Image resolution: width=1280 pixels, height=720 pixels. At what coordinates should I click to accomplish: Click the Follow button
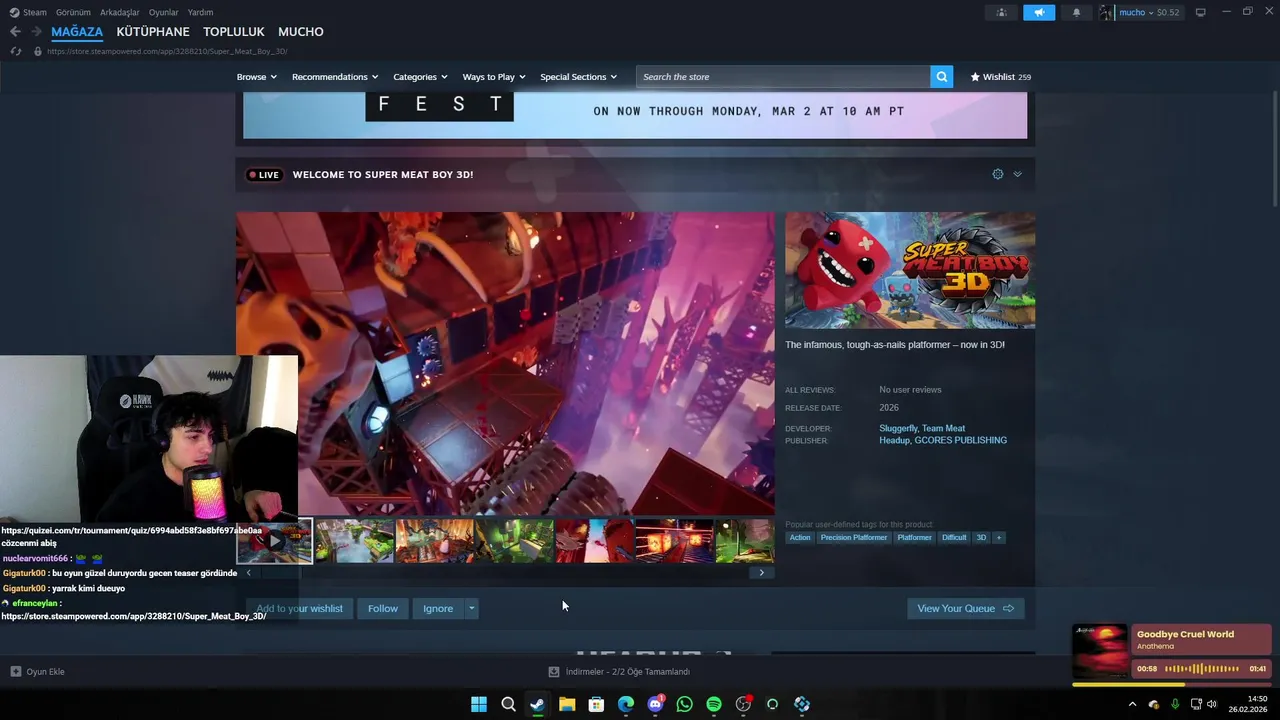(382, 608)
